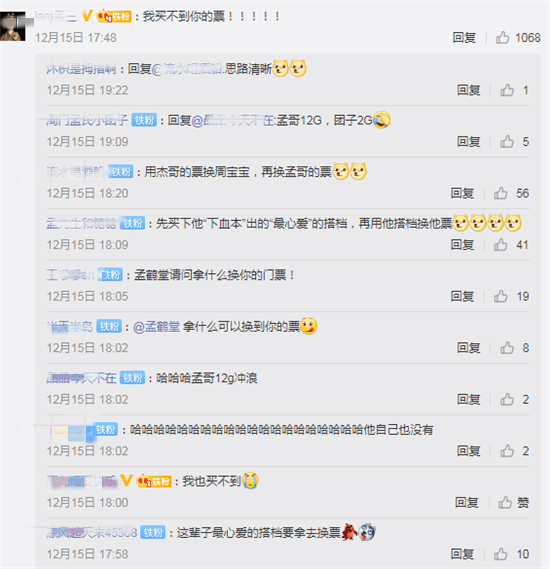This screenshot has height=569, width=550.
Task: Reply to the 17:58 comment about 最心爱的搭档
Action: pos(462,554)
